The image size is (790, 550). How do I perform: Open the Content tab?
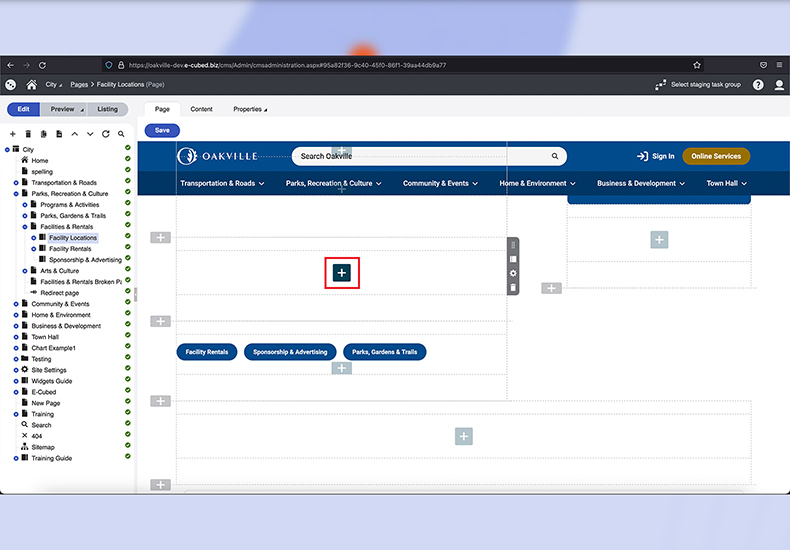pos(201,109)
